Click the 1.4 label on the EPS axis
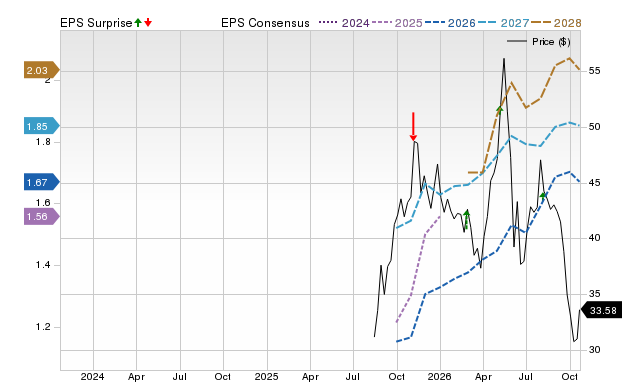640x382 pixels. pos(43,265)
